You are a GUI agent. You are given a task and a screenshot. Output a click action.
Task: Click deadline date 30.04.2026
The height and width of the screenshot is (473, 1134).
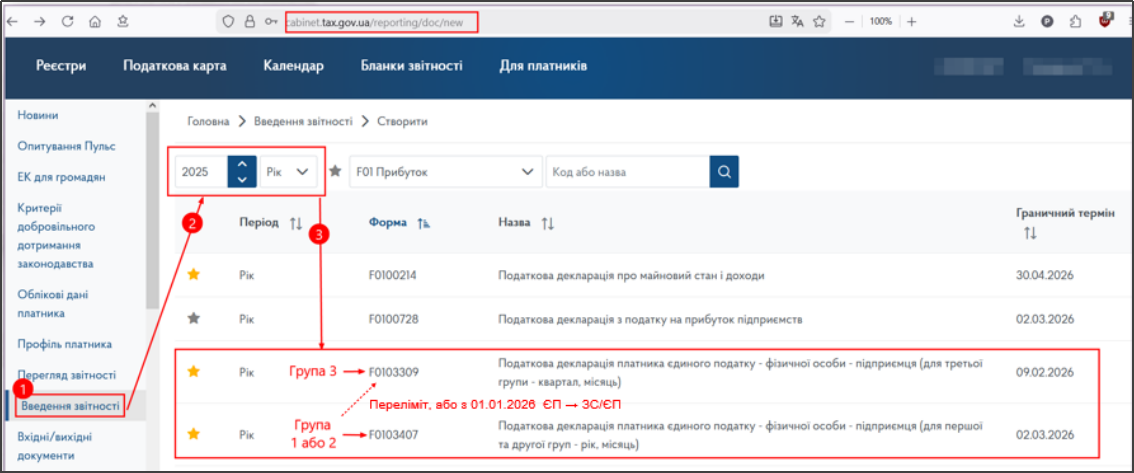pos(1046,276)
